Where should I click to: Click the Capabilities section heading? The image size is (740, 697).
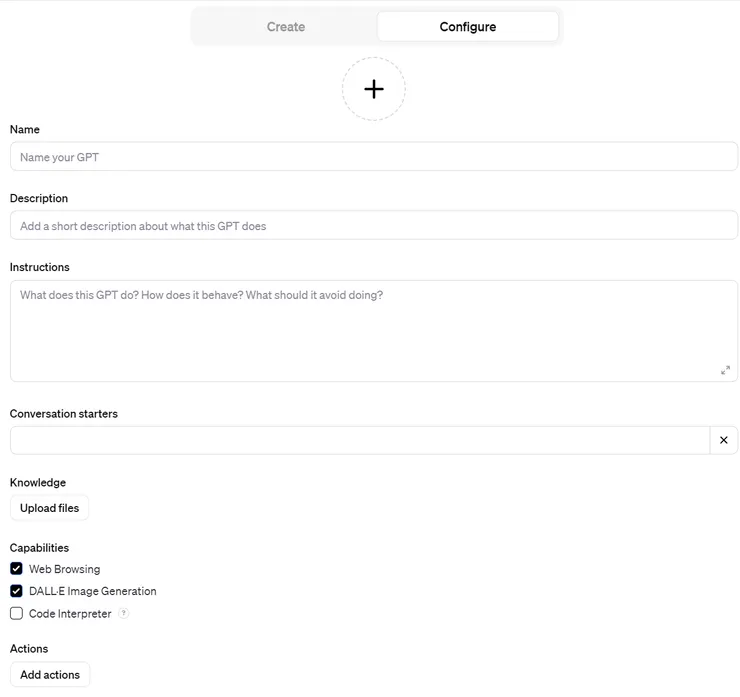click(x=40, y=548)
